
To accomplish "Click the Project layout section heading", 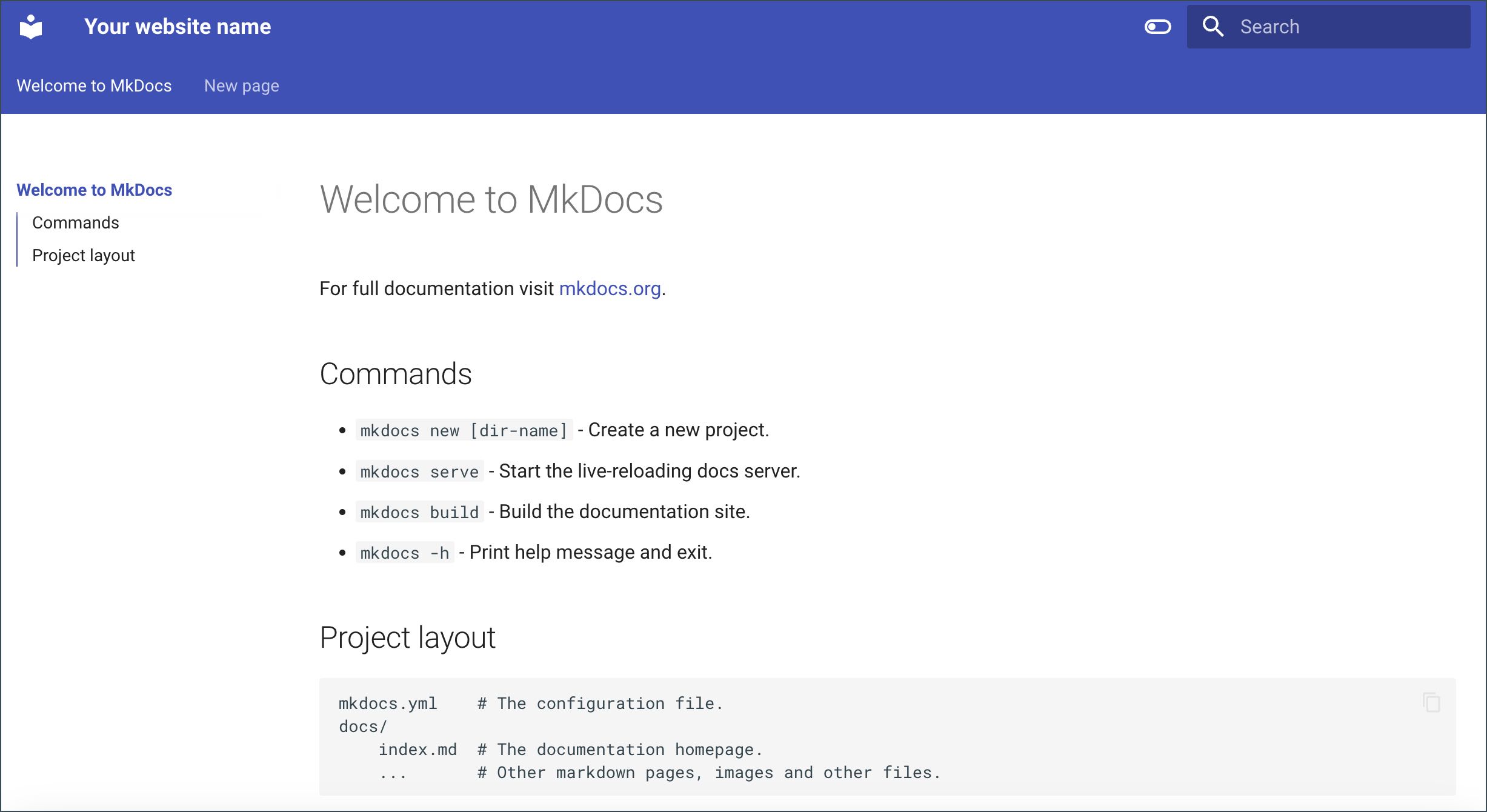I will [407, 637].
